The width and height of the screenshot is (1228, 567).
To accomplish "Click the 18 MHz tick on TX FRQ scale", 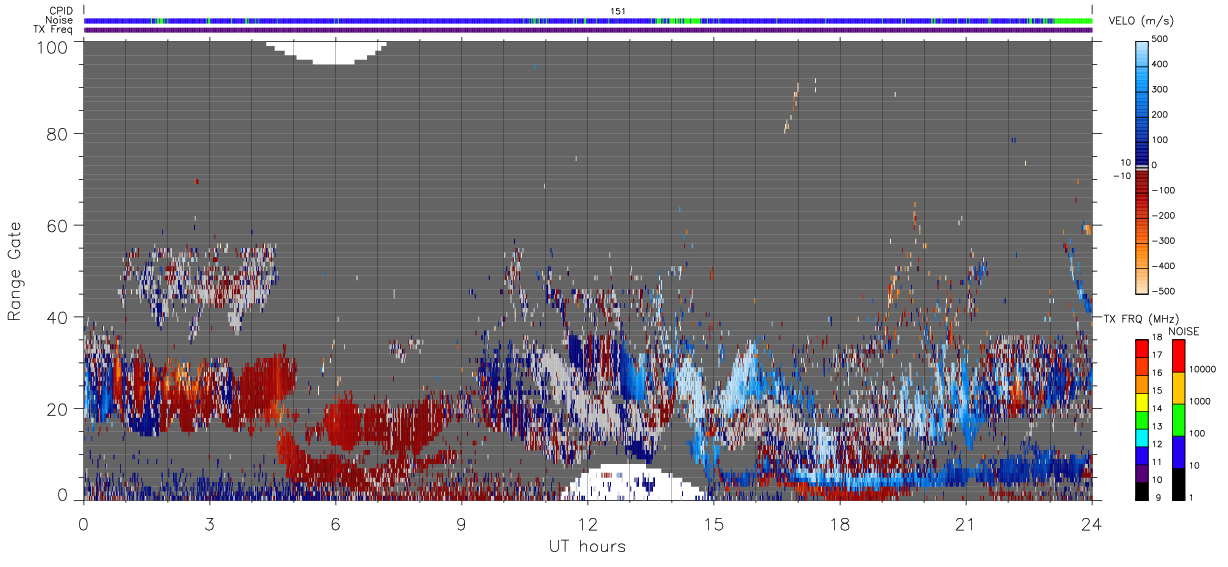I will point(1158,339).
